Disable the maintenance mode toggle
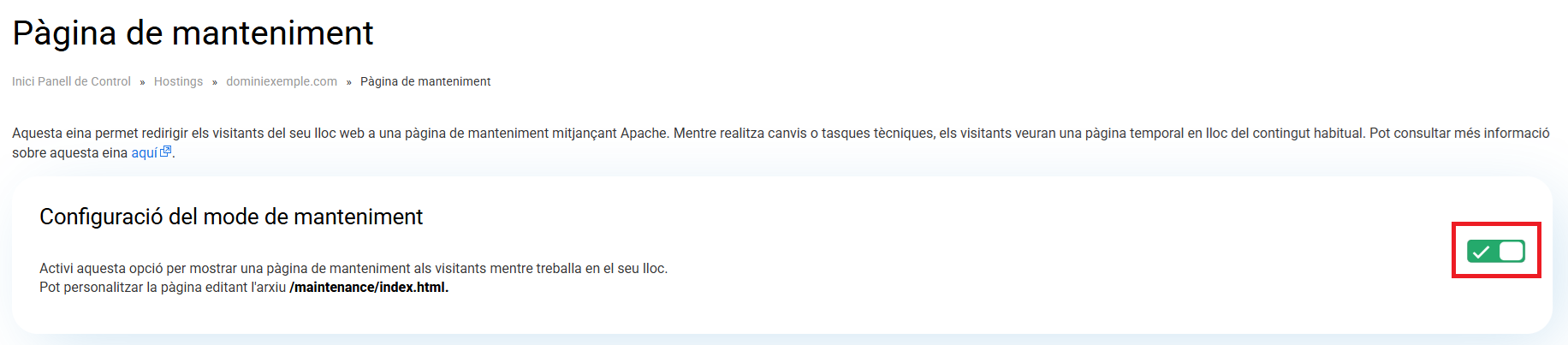1568x345 pixels. pyautogui.click(x=1496, y=251)
